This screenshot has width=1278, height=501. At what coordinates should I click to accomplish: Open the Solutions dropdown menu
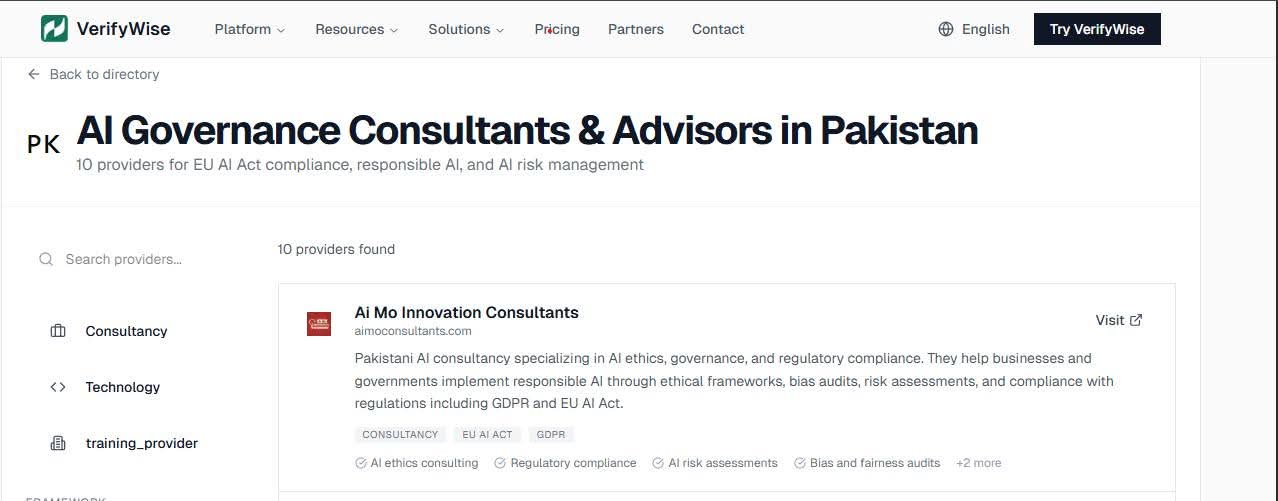pos(466,29)
